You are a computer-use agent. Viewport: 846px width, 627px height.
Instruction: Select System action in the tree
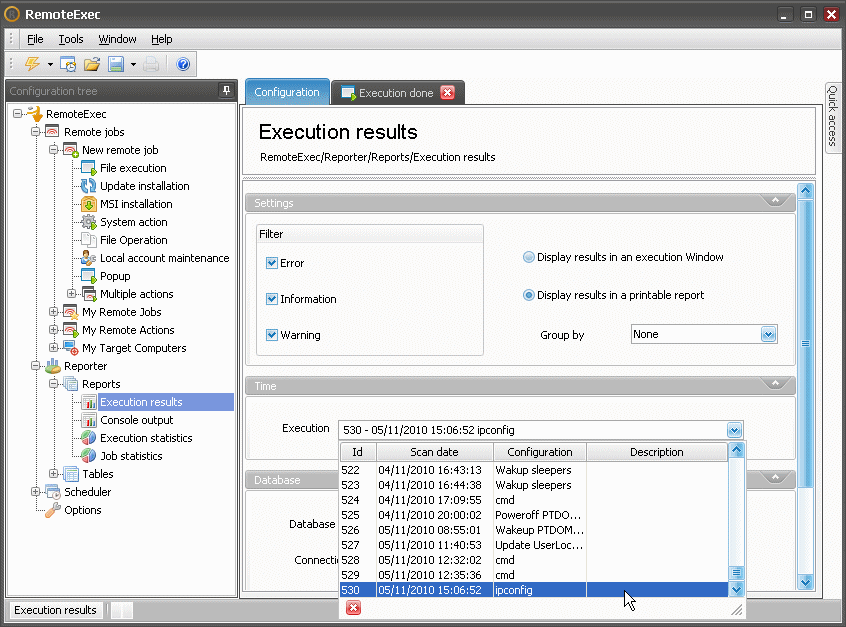pyautogui.click(x=133, y=222)
